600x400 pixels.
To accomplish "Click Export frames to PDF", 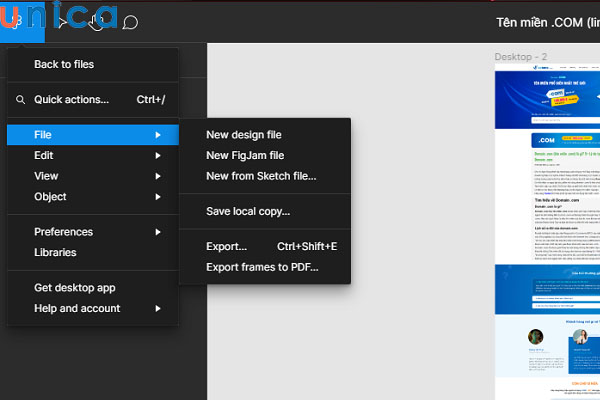I will pos(255,267).
